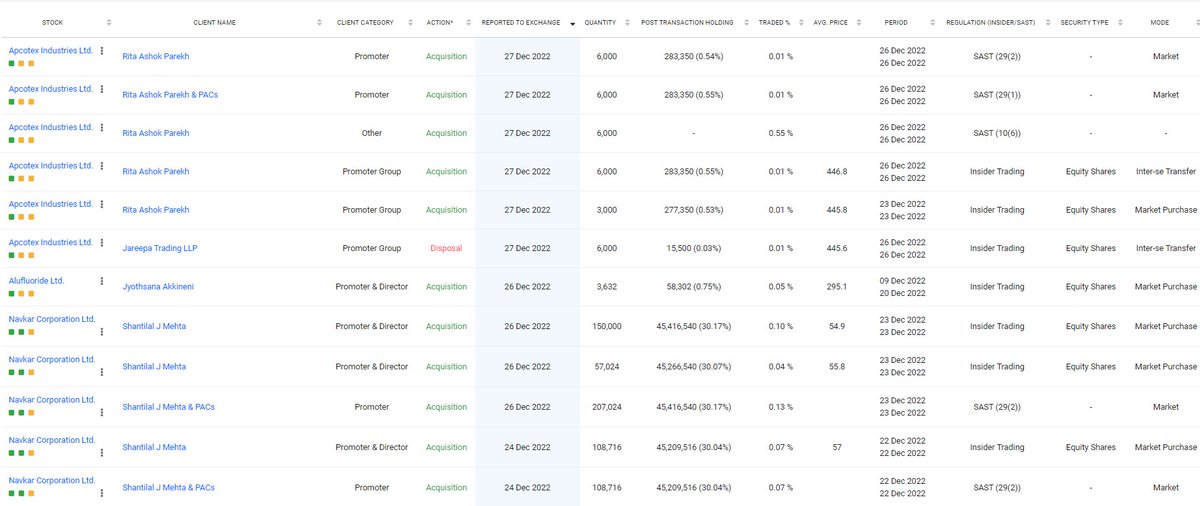Open Jareepa Trading LLP client link
Image resolution: width=1200 pixels, height=506 pixels.
click(x=160, y=248)
